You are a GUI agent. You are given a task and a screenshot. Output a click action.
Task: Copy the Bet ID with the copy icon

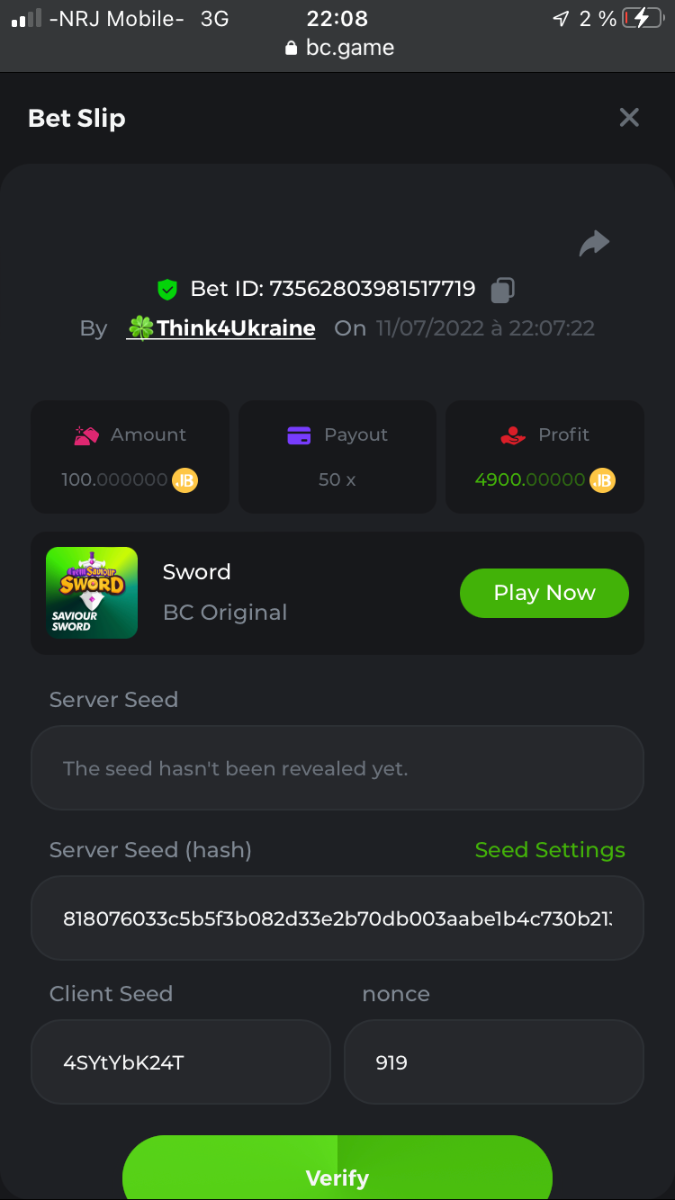pos(502,290)
